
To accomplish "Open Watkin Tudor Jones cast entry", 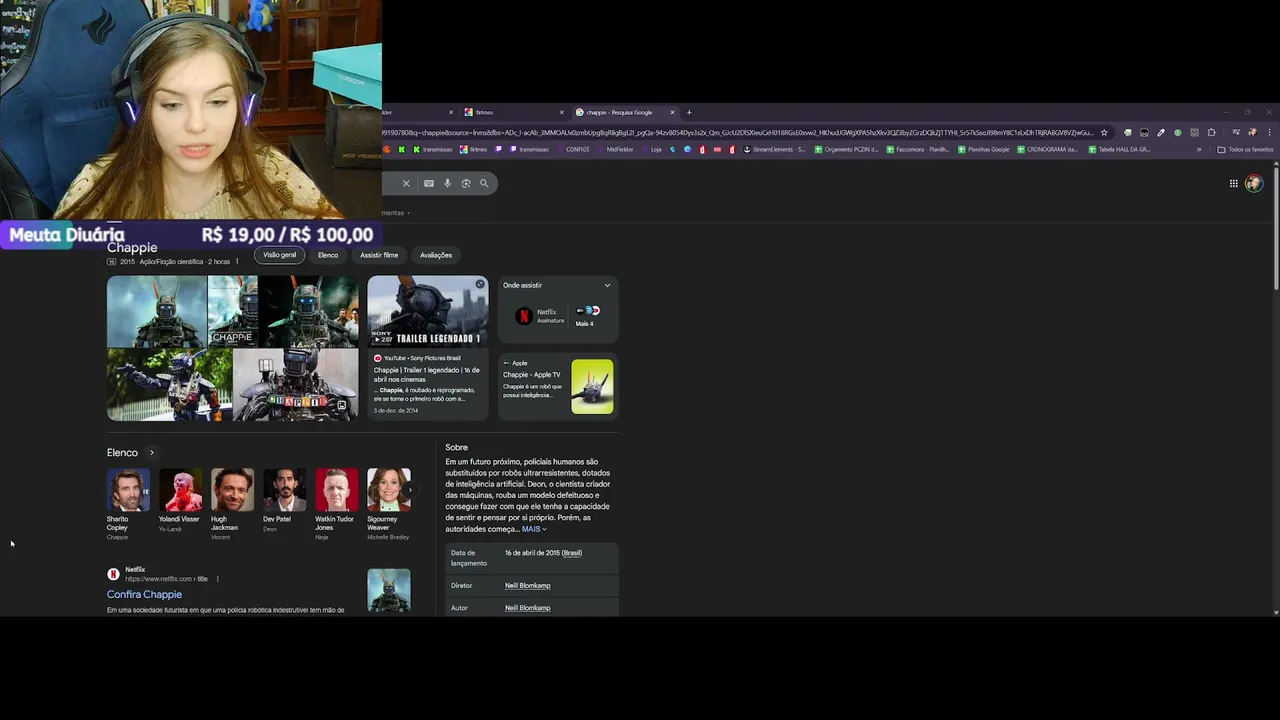I will [336, 504].
